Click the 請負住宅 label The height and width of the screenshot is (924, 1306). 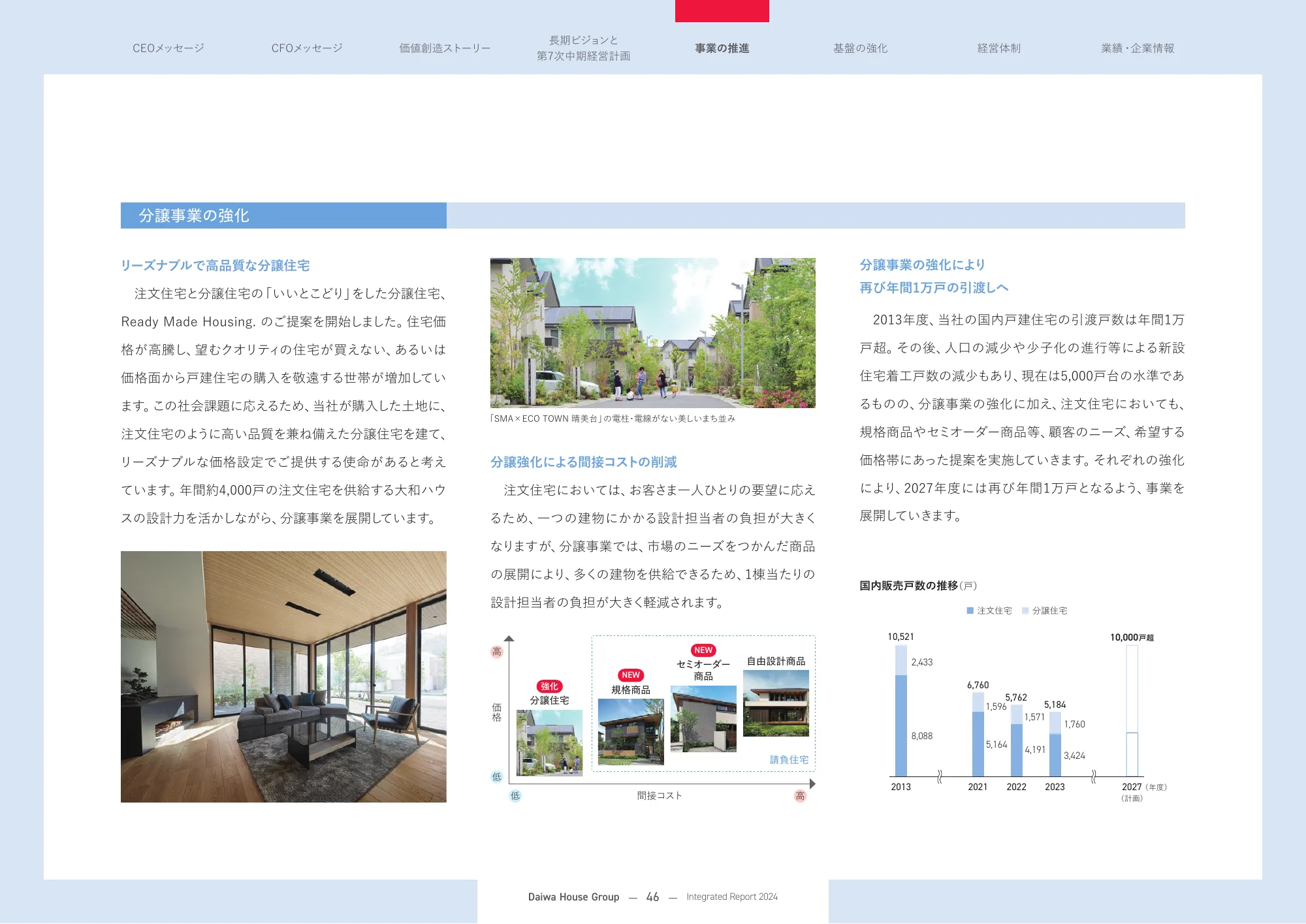pos(789,759)
